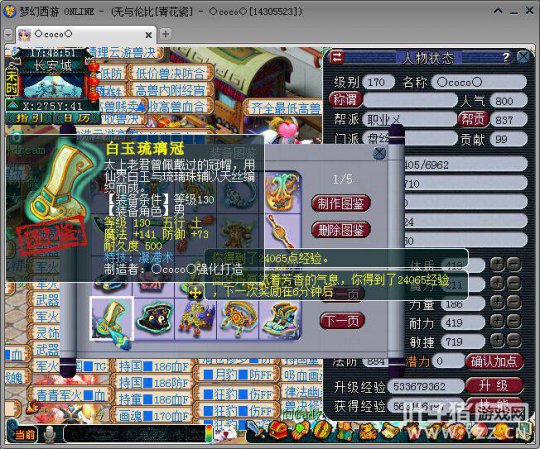
Task: Select the black yin-yang hat icon
Action: coord(154,318)
